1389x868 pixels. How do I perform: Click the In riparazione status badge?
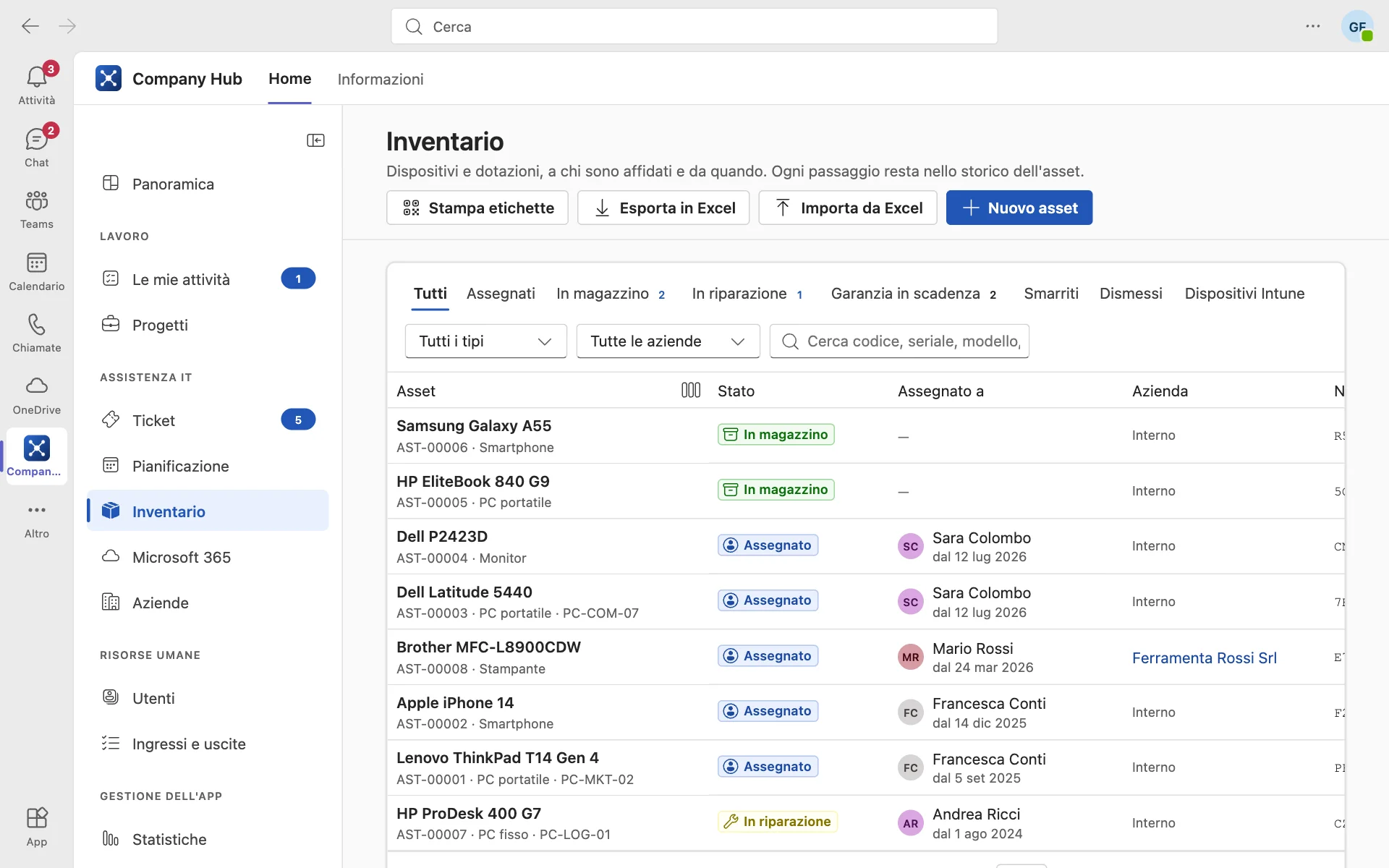tap(778, 822)
